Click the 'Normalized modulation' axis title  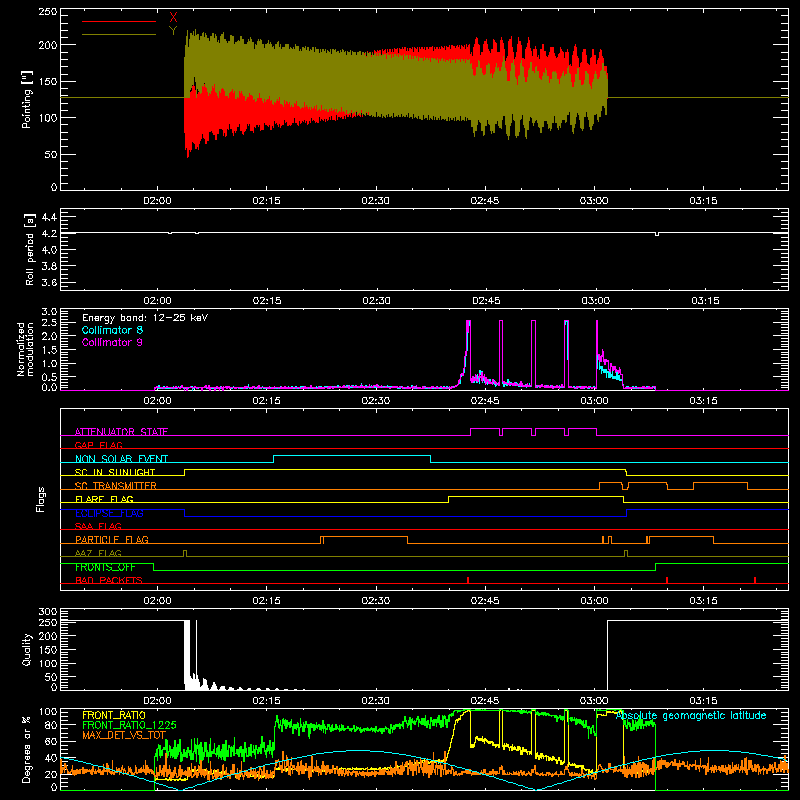click(26, 349)
